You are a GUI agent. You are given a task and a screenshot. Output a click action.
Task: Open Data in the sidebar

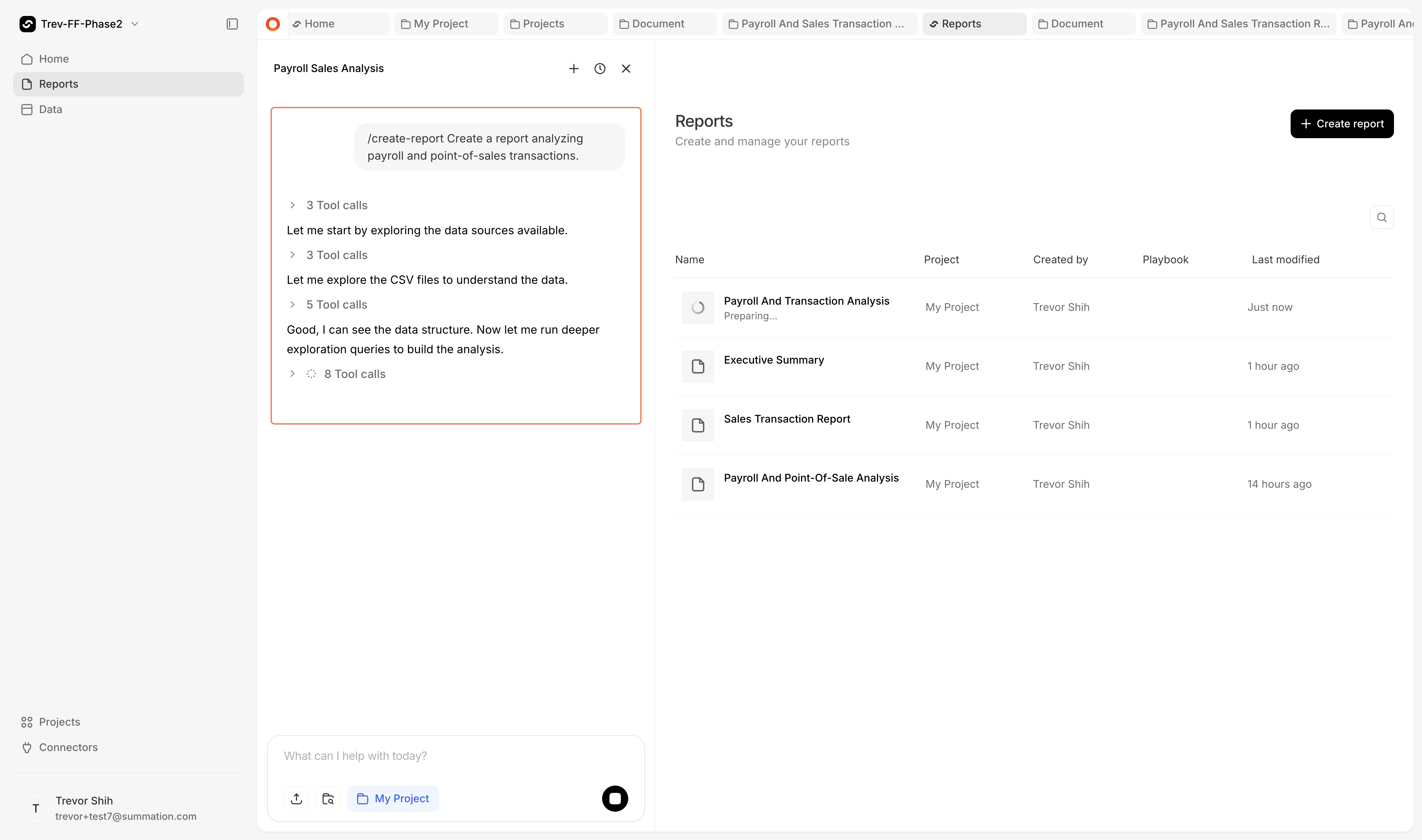128,109
